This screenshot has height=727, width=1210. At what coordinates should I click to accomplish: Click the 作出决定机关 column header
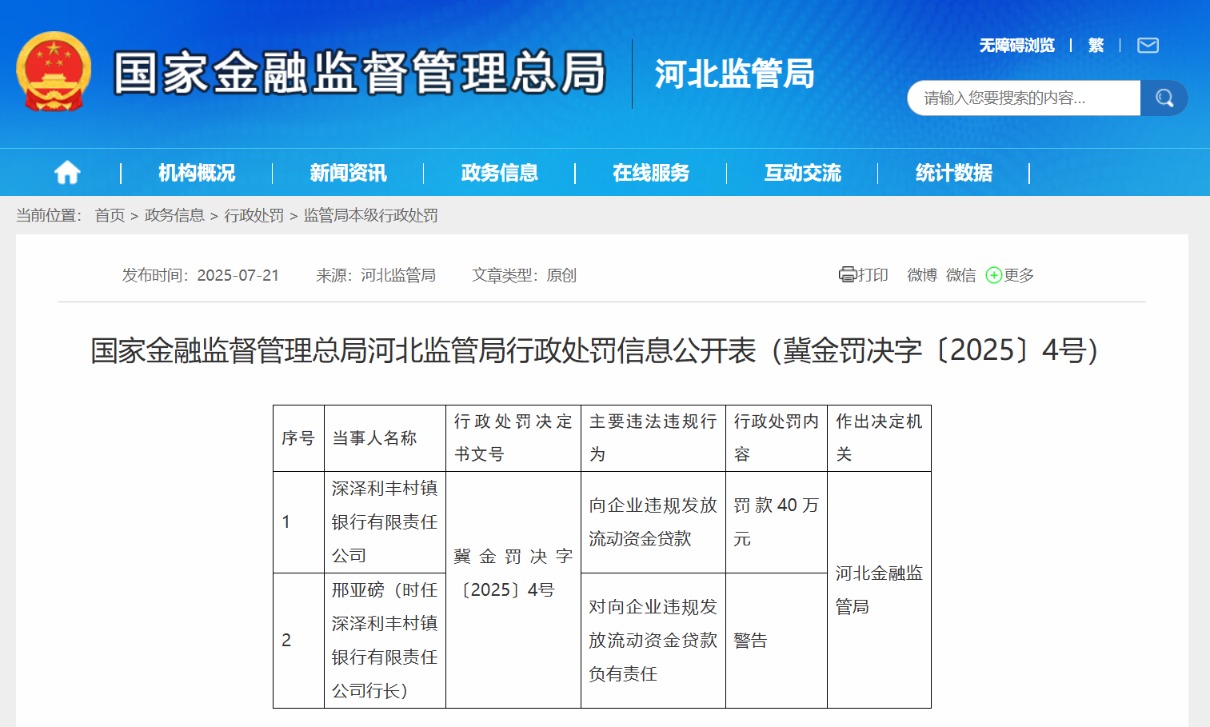click(x=879, y=438)
